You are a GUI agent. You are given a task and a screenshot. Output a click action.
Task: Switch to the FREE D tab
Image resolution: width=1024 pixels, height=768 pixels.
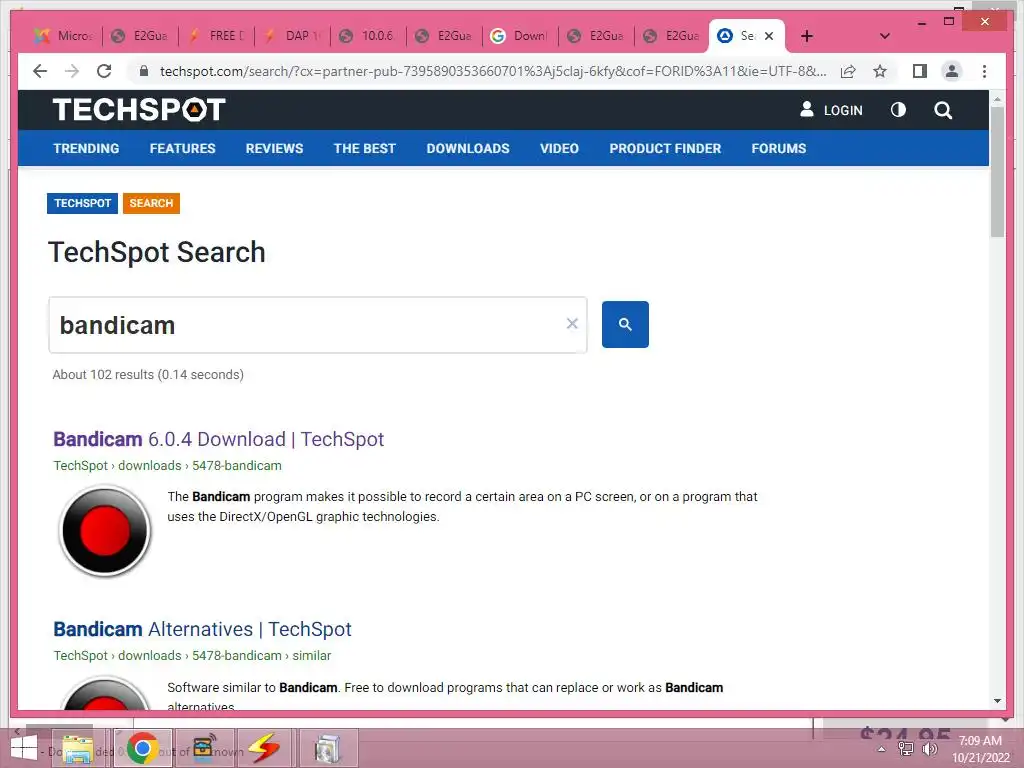pyautogui.click(x=218, y=36)
